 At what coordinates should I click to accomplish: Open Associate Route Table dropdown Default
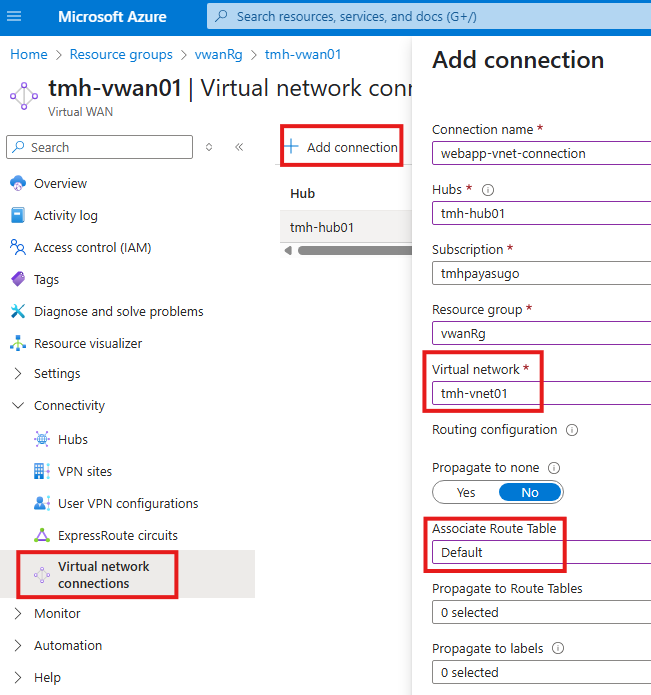pyautogui.click(x=542, y=552)
